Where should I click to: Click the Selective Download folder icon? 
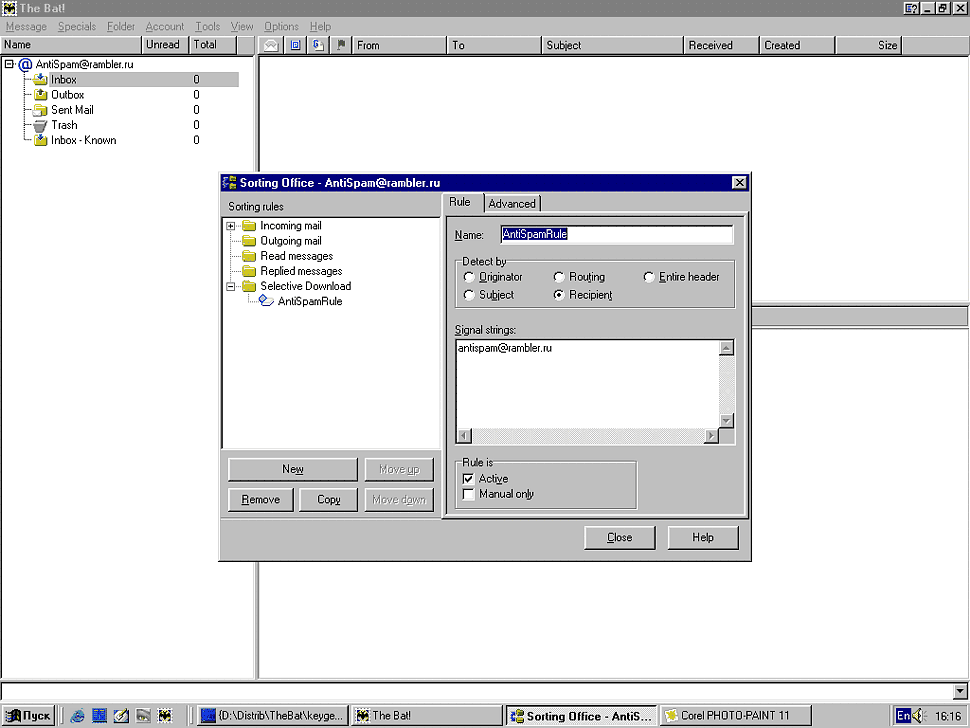[x=249, y=286]
